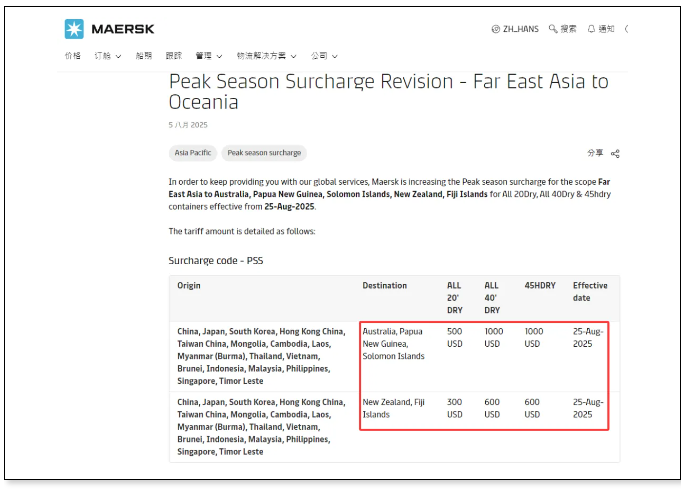Expand the chevron beside 订舱
Image resolution: width=690 pixels, height=489 pixels.
pyautogui.click(x=118, y=56)
